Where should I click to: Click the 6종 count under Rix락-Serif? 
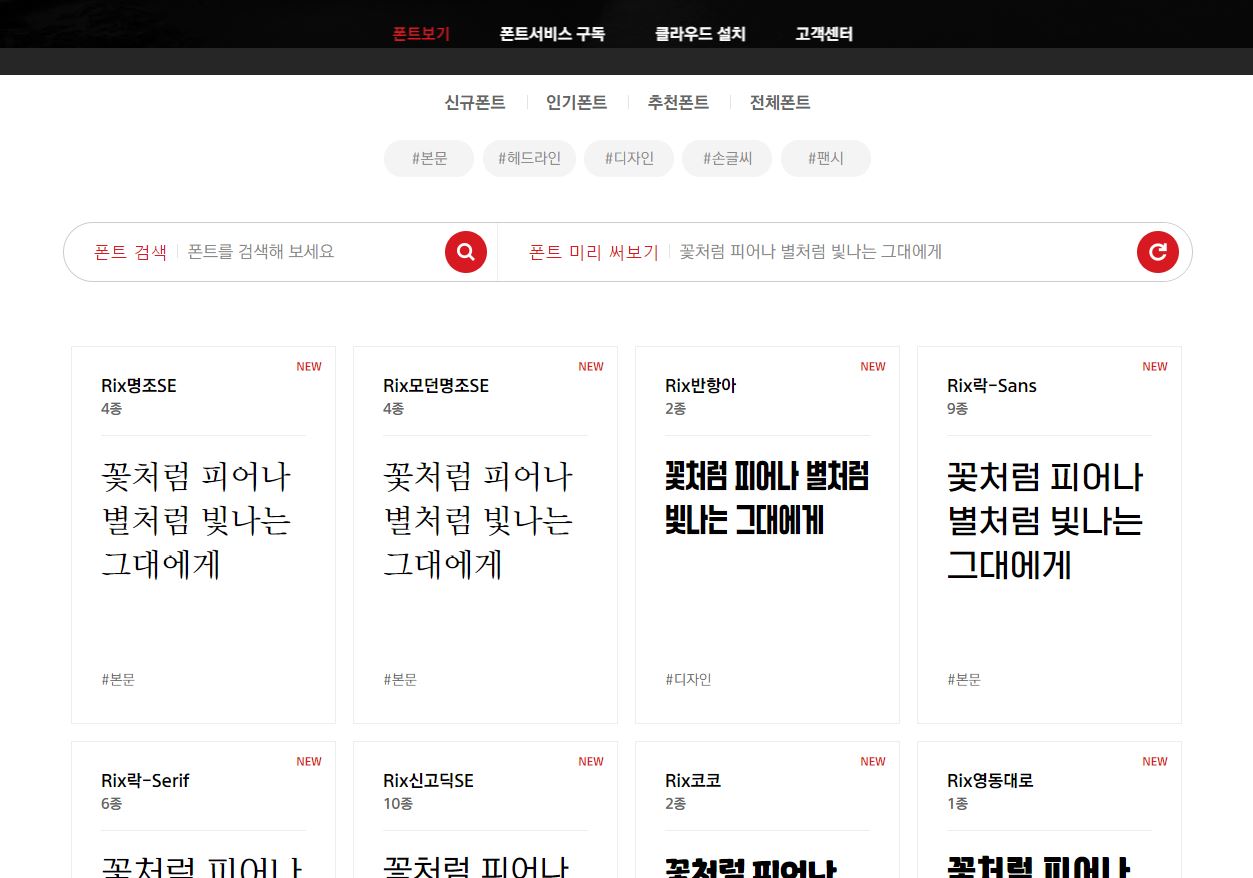click(112, 804)
